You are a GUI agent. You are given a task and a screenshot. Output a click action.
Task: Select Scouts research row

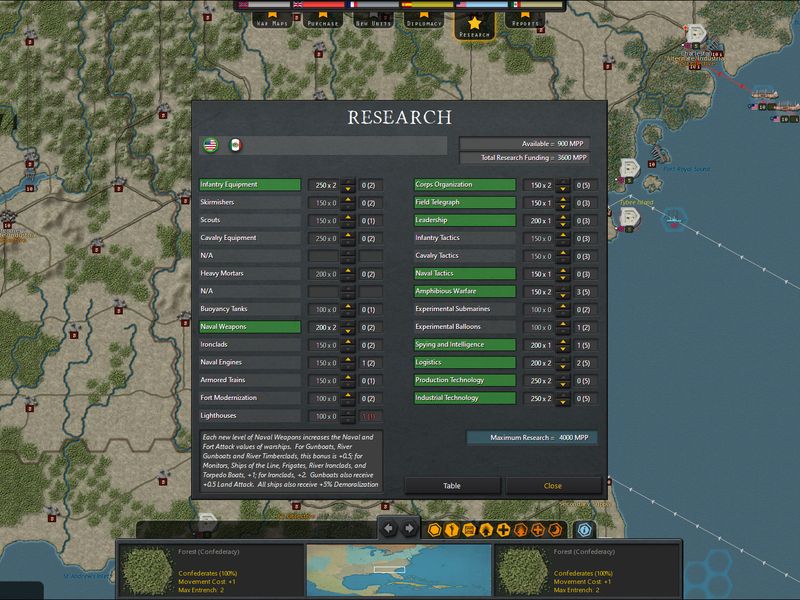click(x=250, y=220)
